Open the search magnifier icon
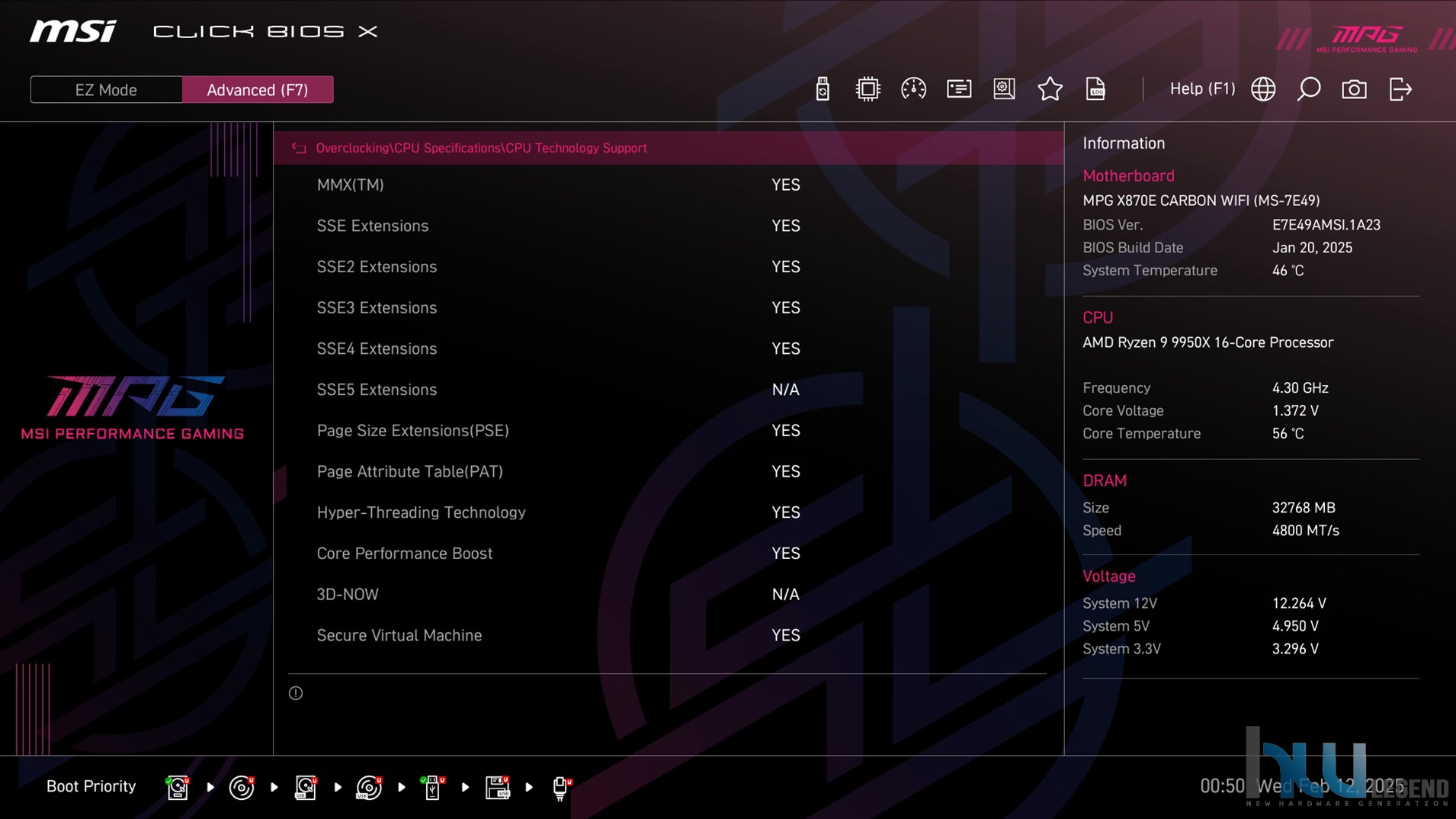 (x=1309, y=89)
